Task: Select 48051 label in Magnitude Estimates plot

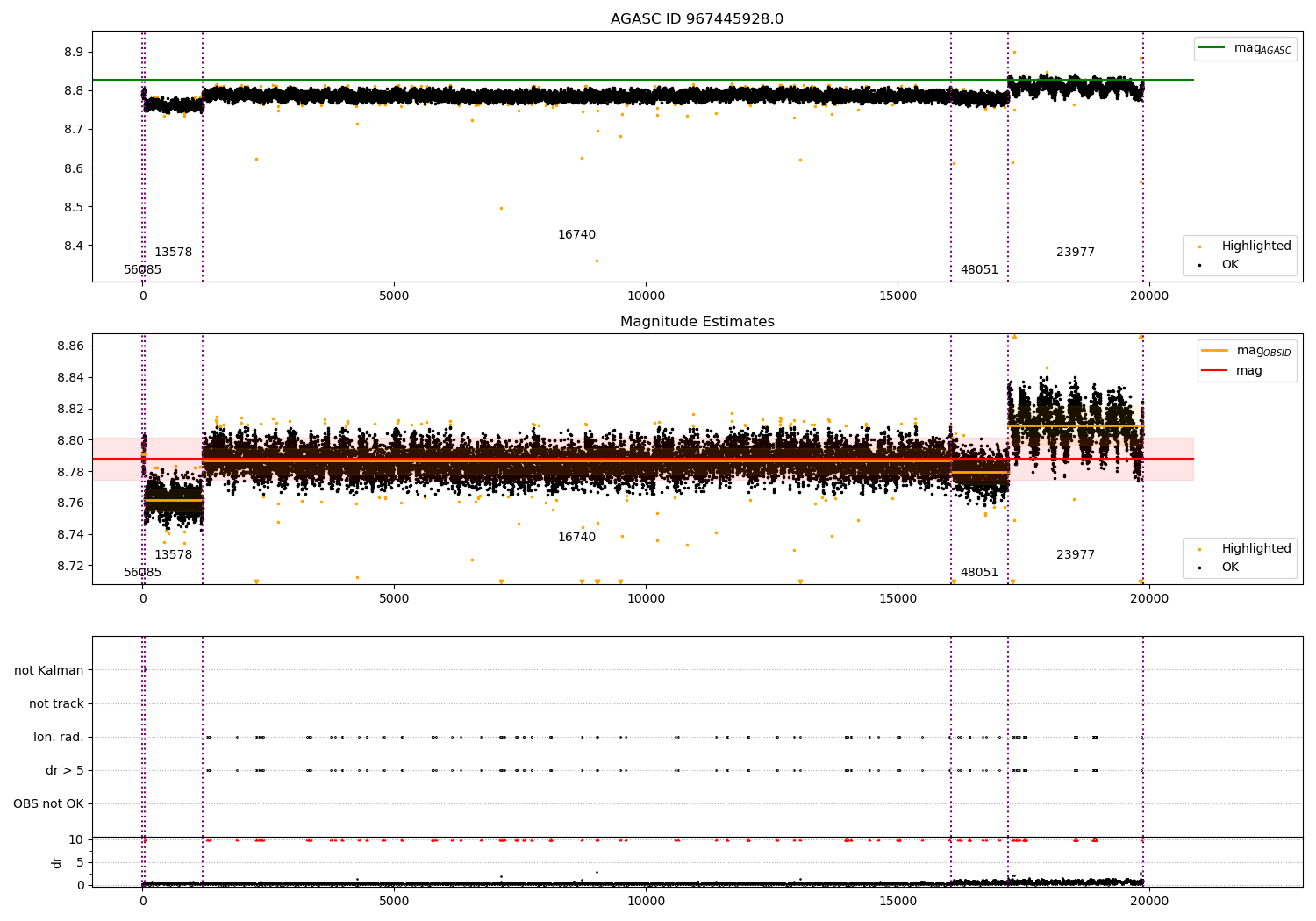Action: pos(979,573)
